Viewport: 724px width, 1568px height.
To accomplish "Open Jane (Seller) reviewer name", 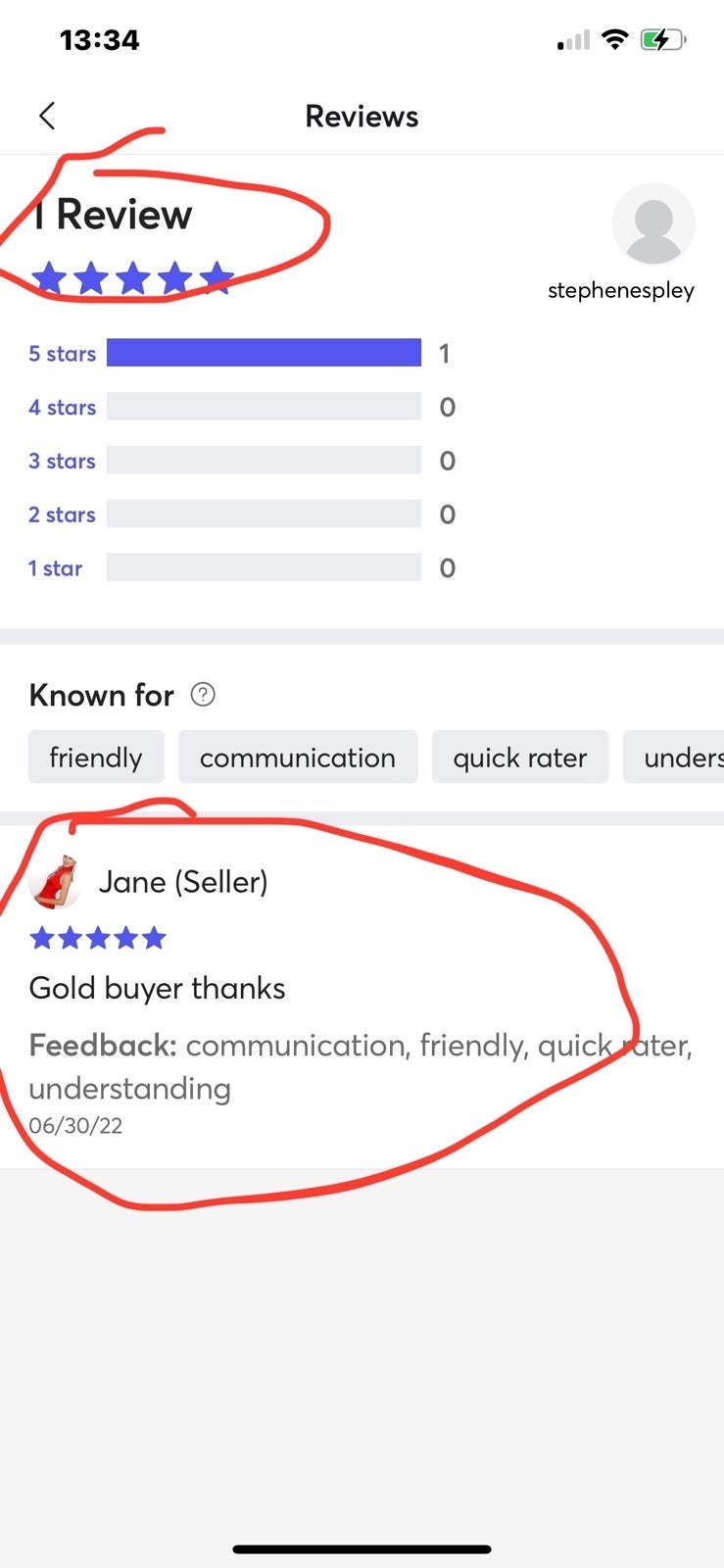I will [x=183, y=882].
